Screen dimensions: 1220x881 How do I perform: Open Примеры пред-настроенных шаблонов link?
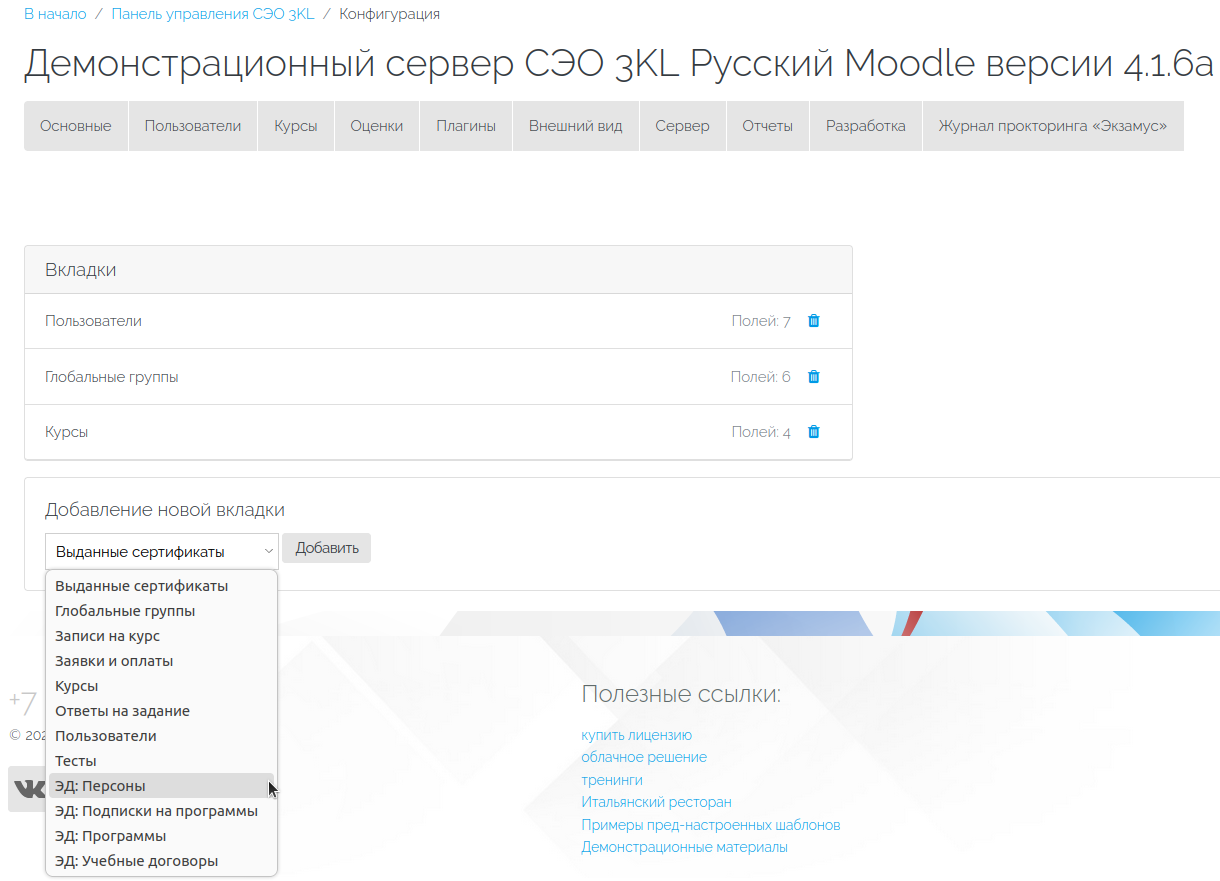[x=711, y=825]
